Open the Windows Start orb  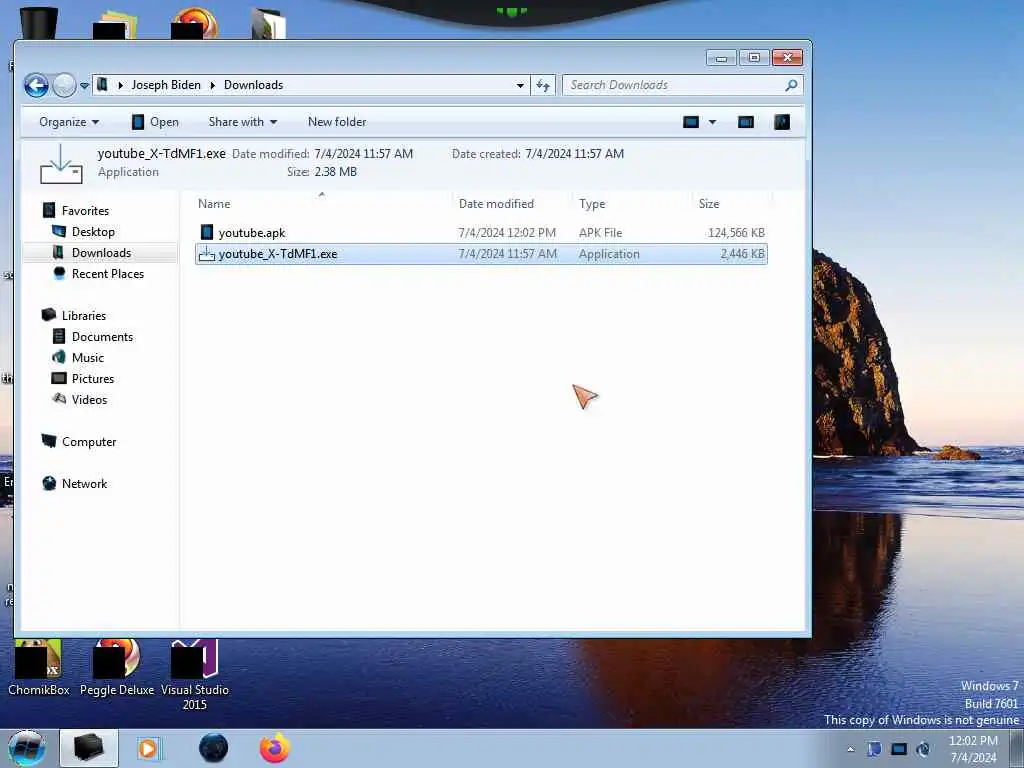click(x=27, y=748)
